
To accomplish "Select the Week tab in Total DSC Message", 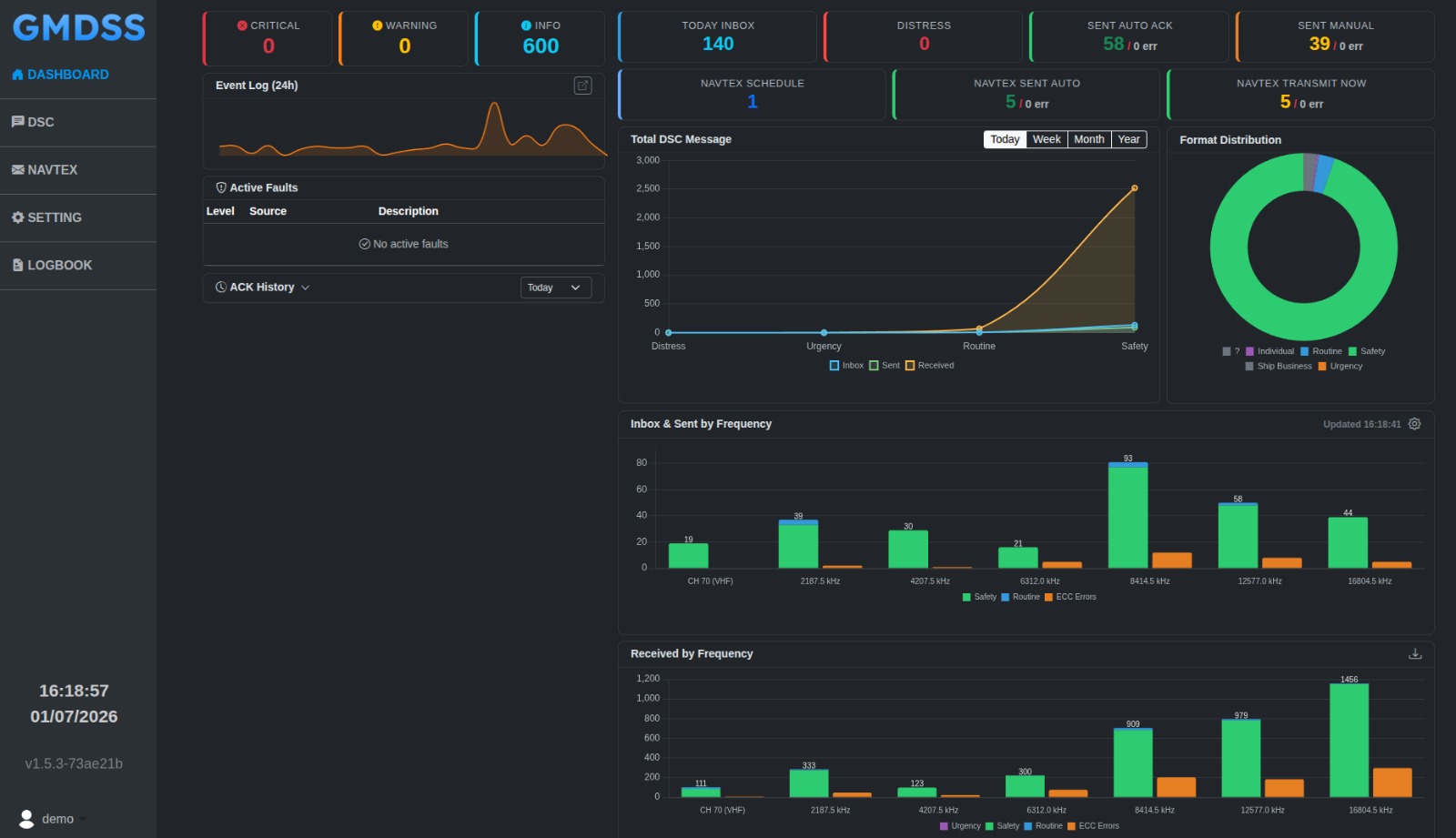I will tap(1046, 139).
